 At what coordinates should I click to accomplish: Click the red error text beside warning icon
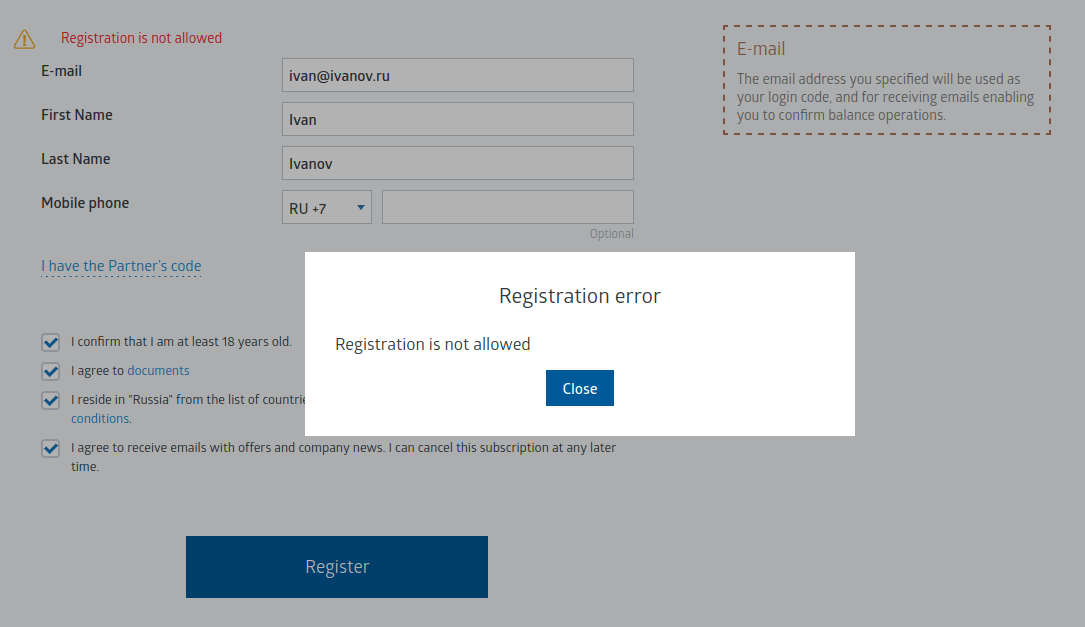(x=141, y=38)
